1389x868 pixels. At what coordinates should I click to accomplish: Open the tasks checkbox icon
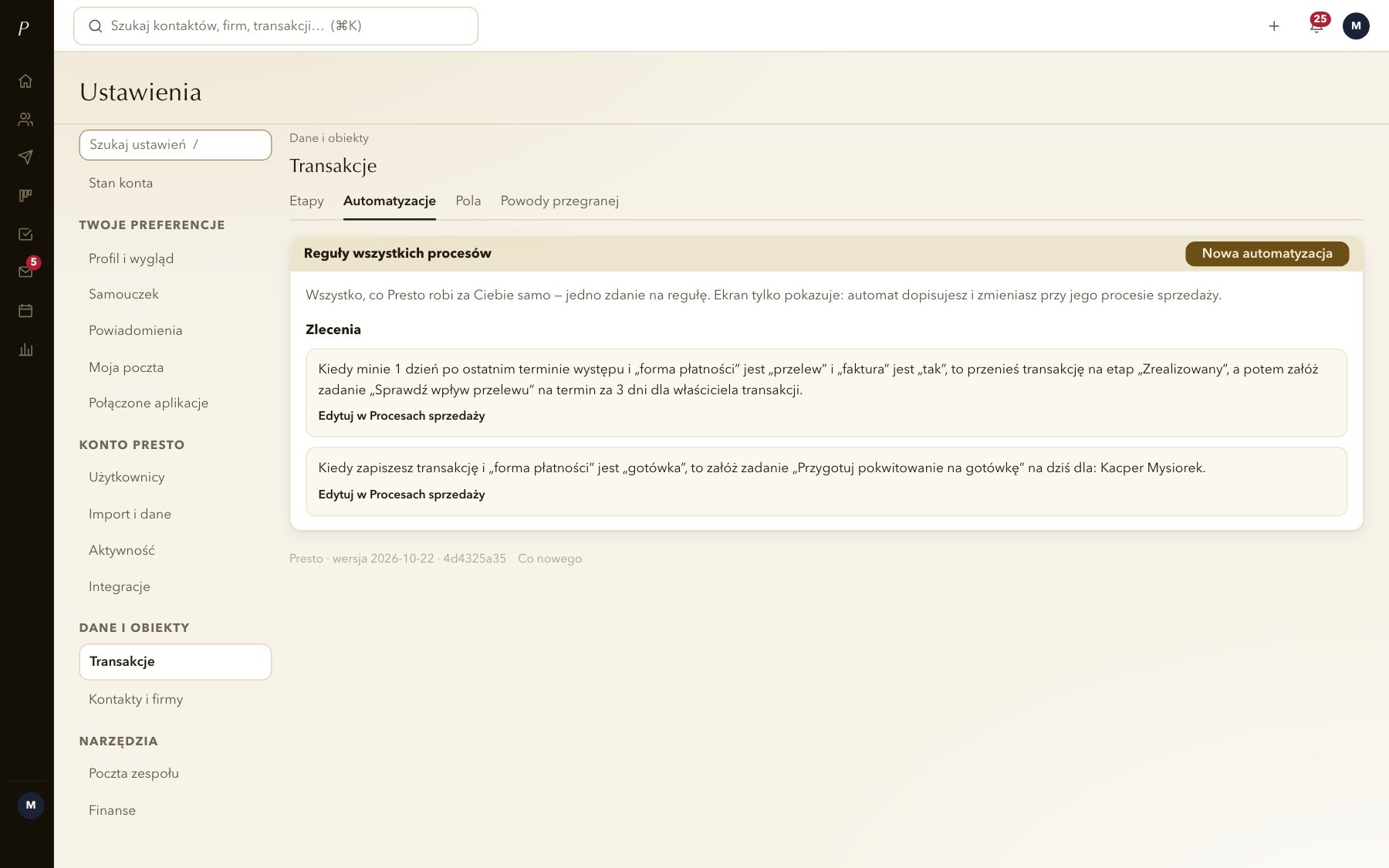[25, 234]
